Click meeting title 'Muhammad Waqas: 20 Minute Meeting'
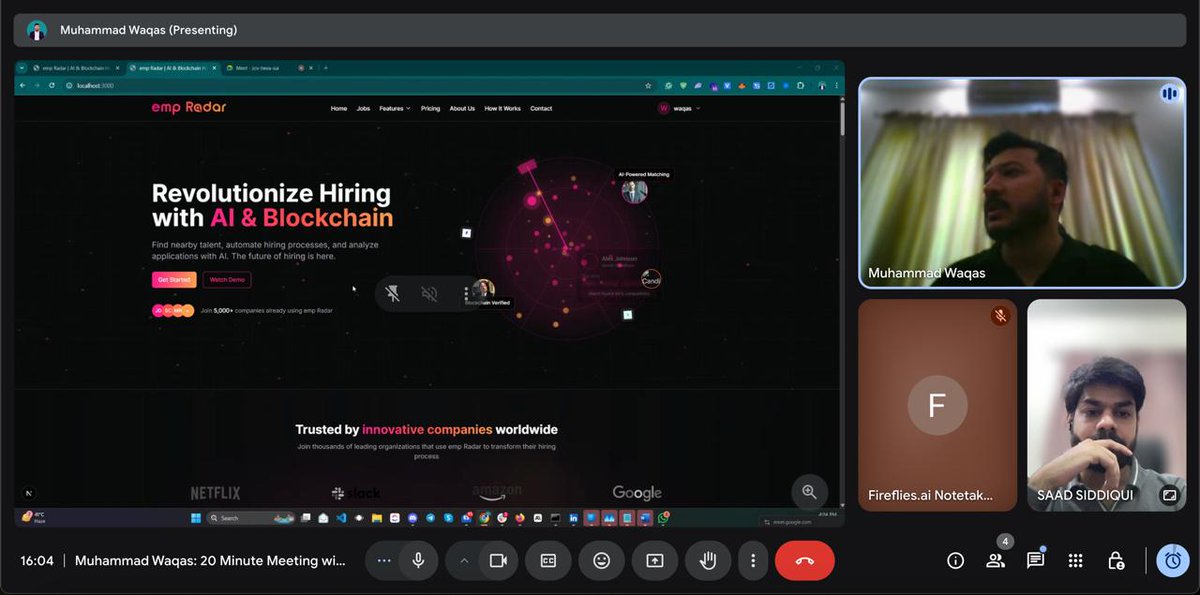This screenshot has height=595, width=1200. (210, 561)
